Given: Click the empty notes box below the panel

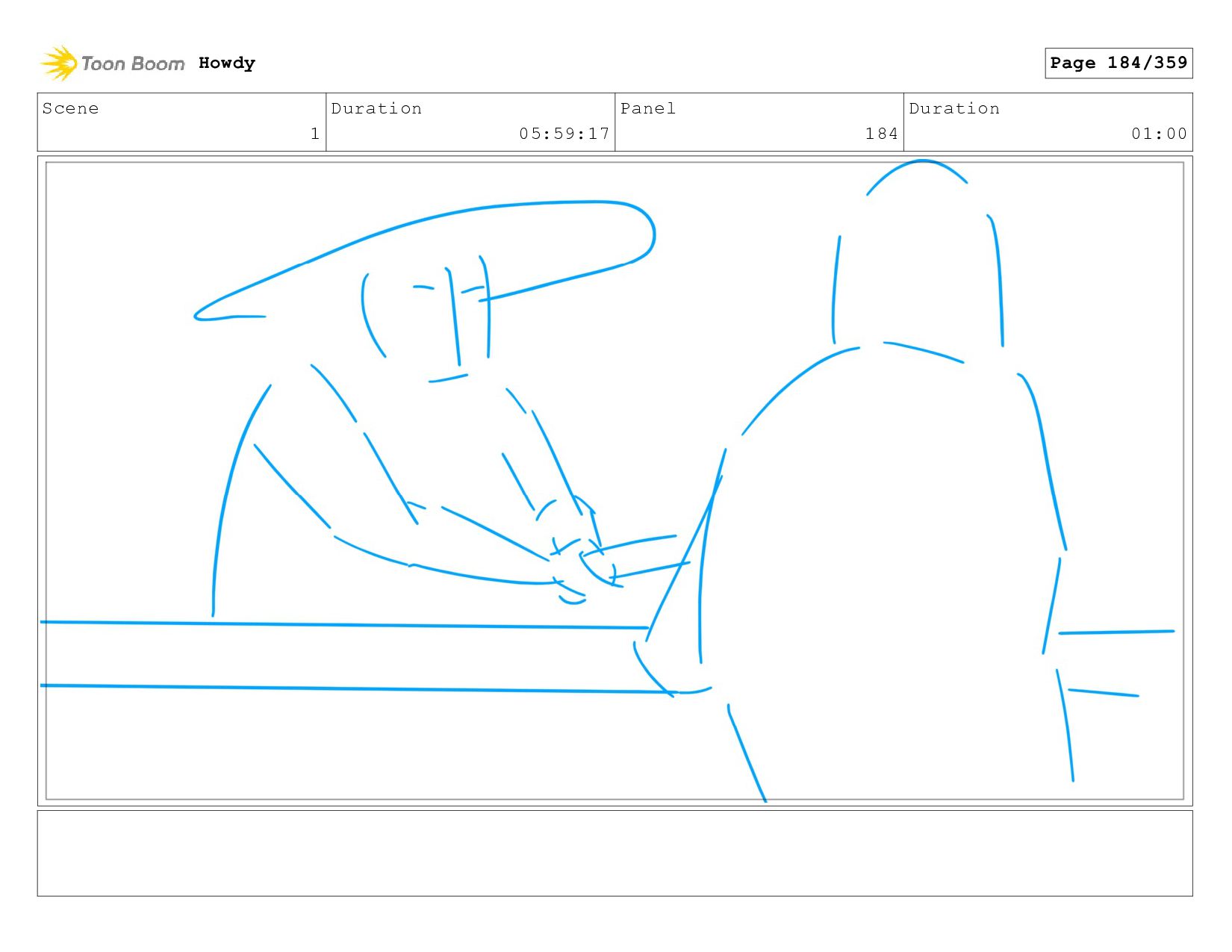Looking at the screenshot, I should [615, 853].
